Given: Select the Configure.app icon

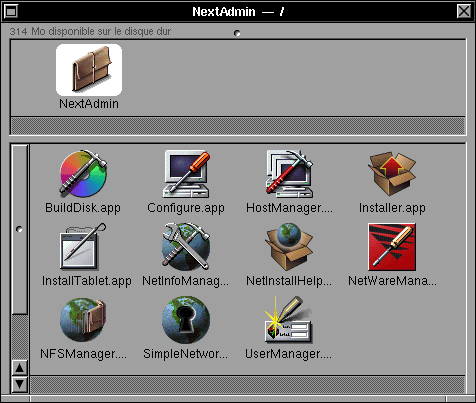Looking at the screenshot, I should 186,173.
